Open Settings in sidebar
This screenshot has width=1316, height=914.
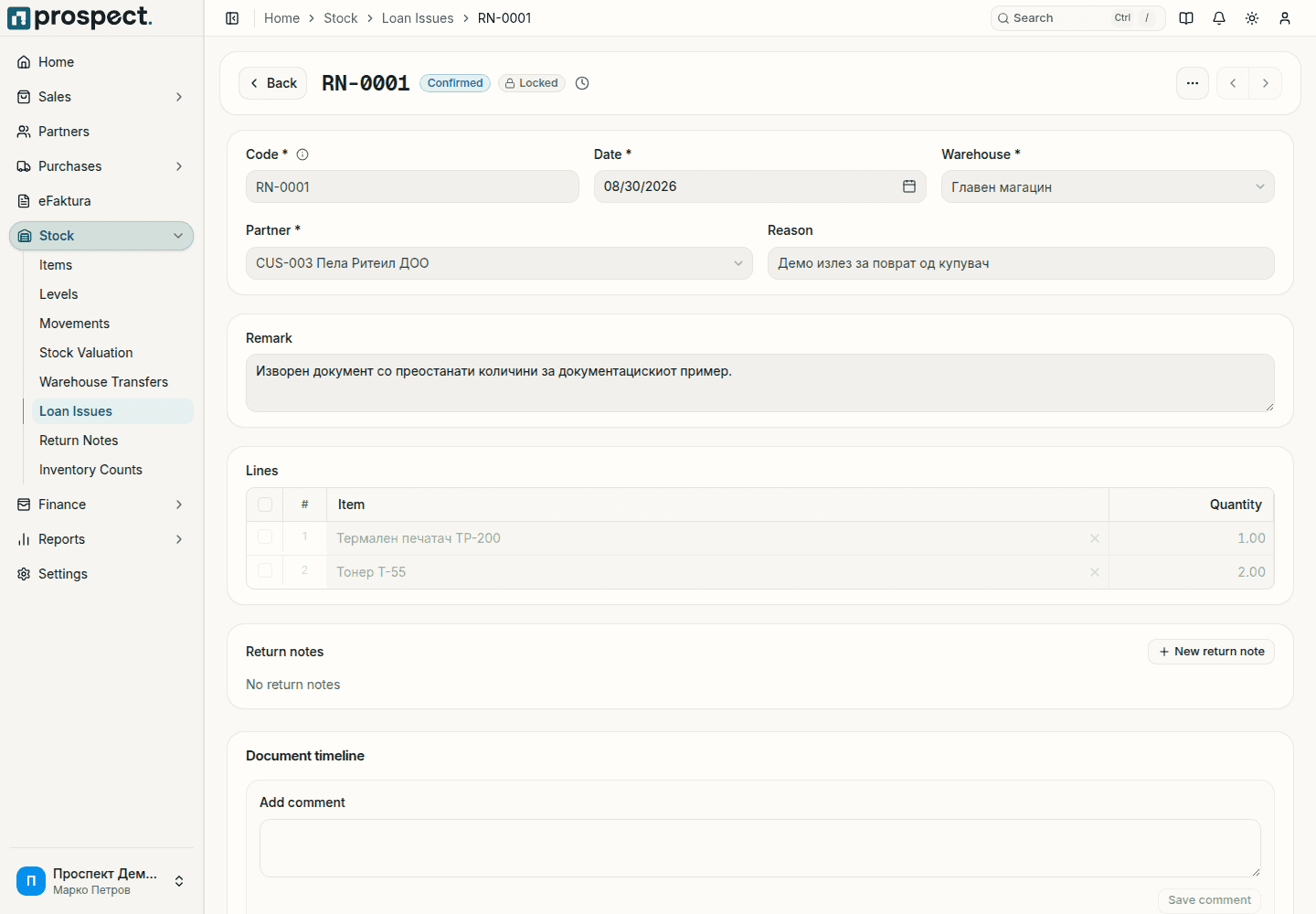(x=101, y=574)
